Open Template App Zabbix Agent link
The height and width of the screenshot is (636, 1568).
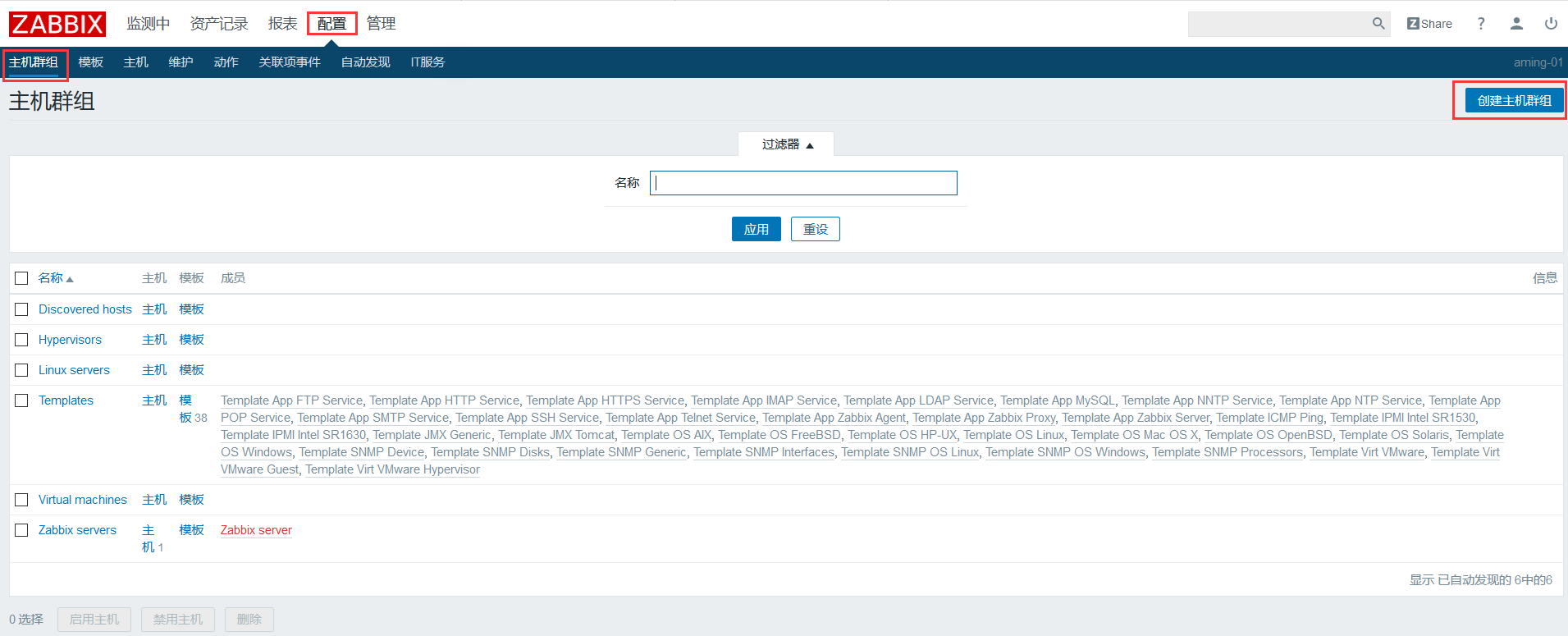(x=834, y=418)
